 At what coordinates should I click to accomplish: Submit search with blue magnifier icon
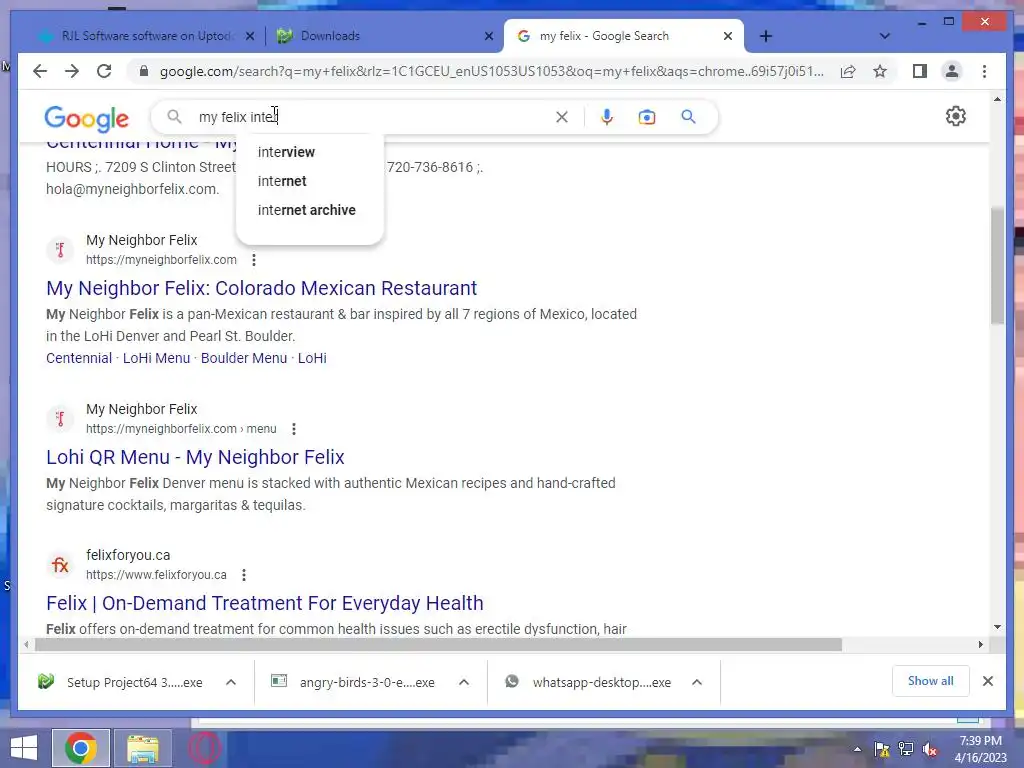(688, 117)
